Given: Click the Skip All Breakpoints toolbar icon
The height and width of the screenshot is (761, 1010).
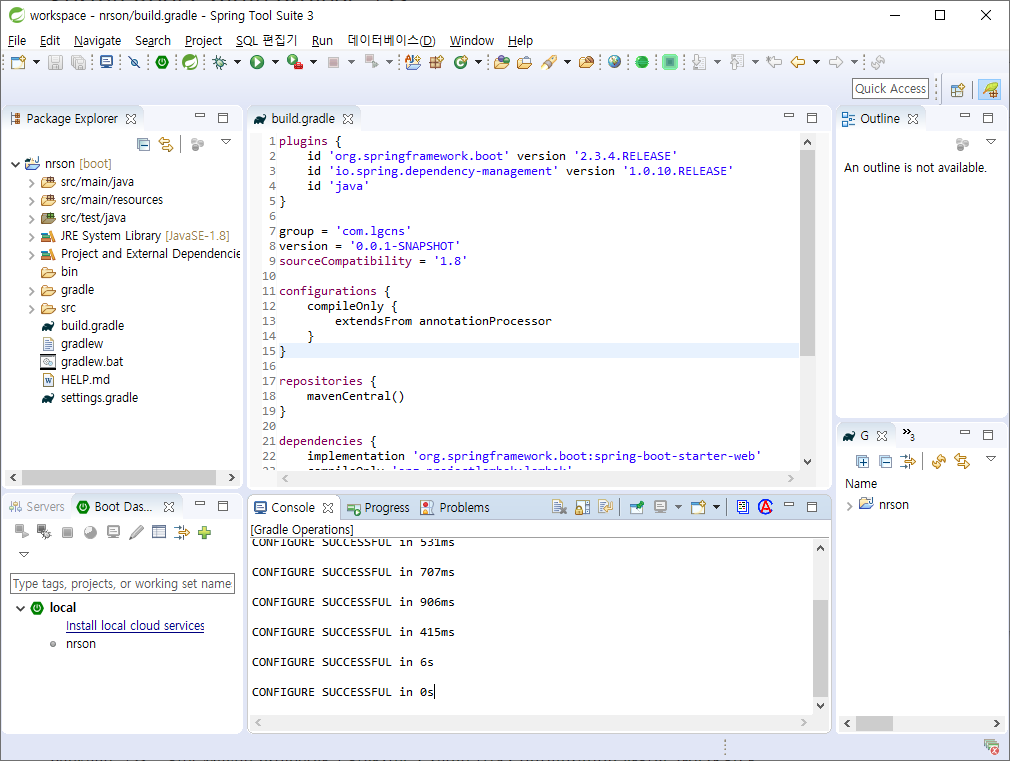Looking at the screenshot, I should pyautogui.click(x=134, y=62).
